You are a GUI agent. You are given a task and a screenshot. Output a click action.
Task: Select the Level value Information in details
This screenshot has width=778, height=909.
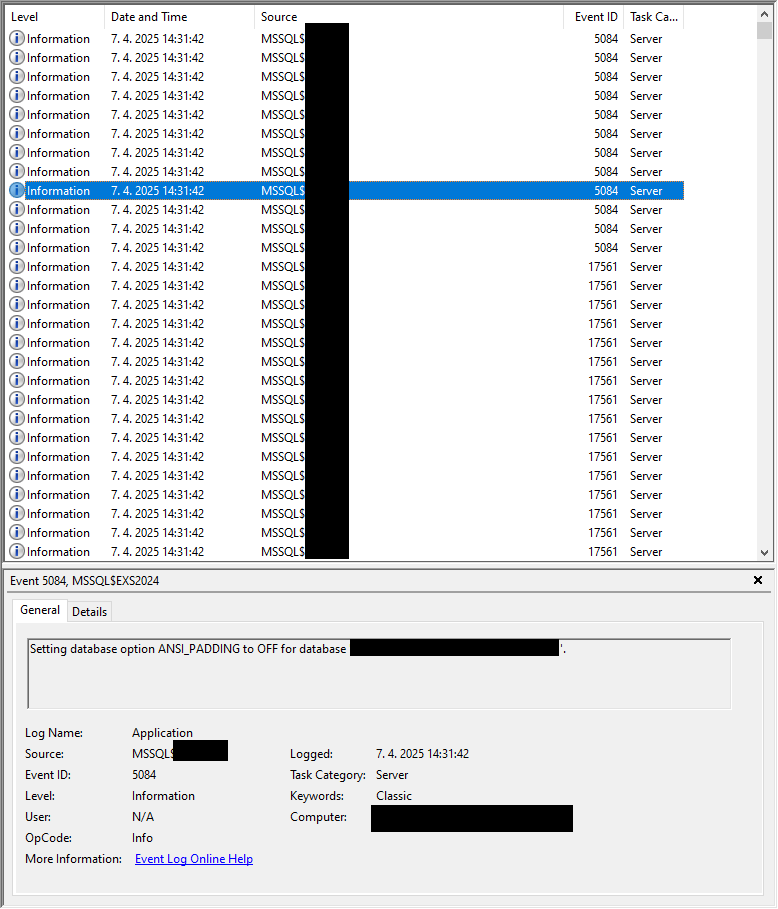tap(163, 795)
